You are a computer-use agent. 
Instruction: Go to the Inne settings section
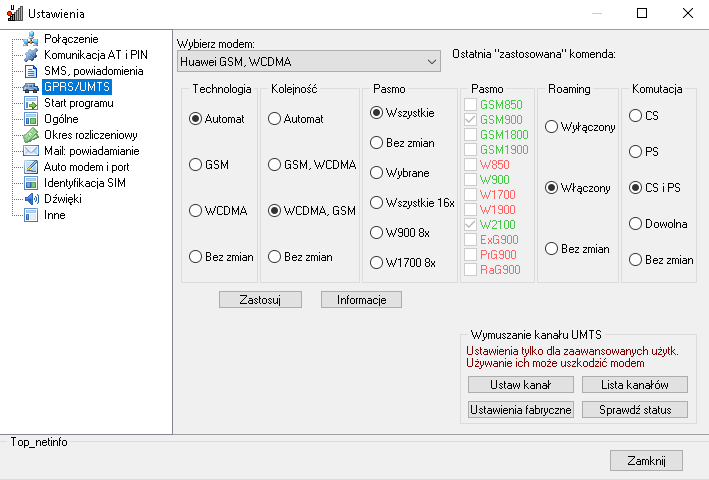pos(54,215)
